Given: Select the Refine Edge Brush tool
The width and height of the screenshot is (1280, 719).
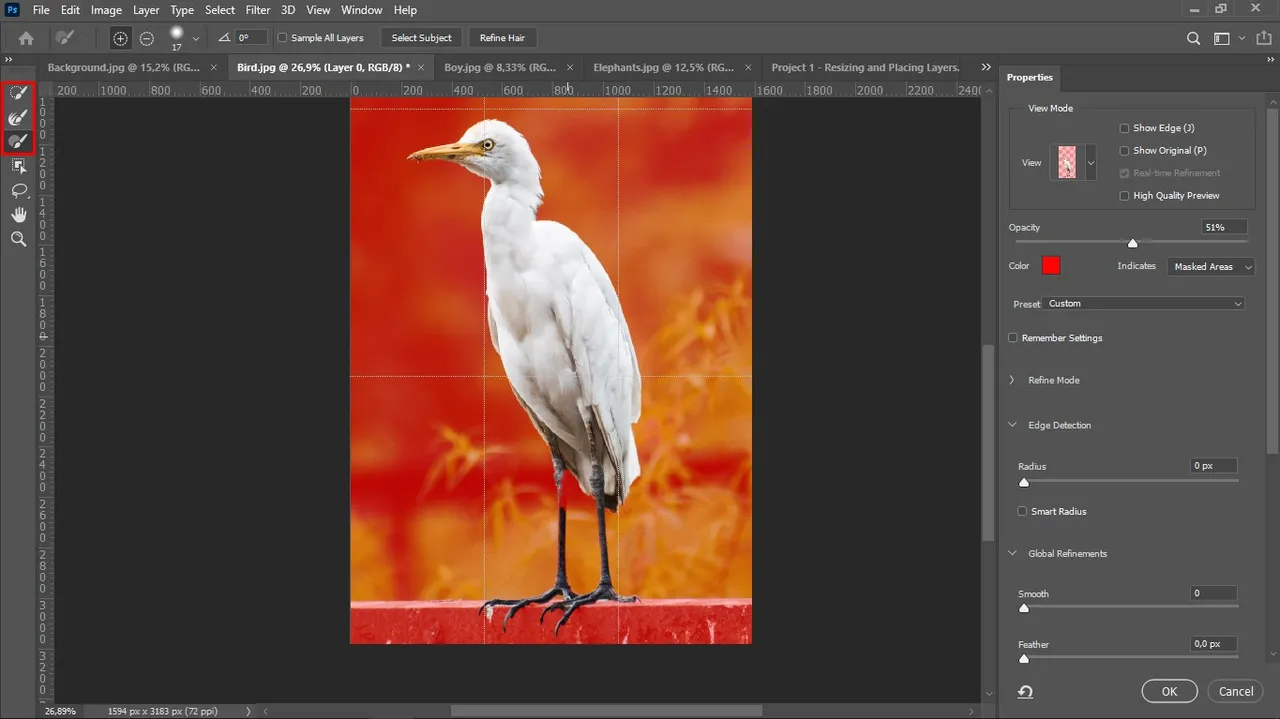Looking at the screenshot, I should point(18,117).
